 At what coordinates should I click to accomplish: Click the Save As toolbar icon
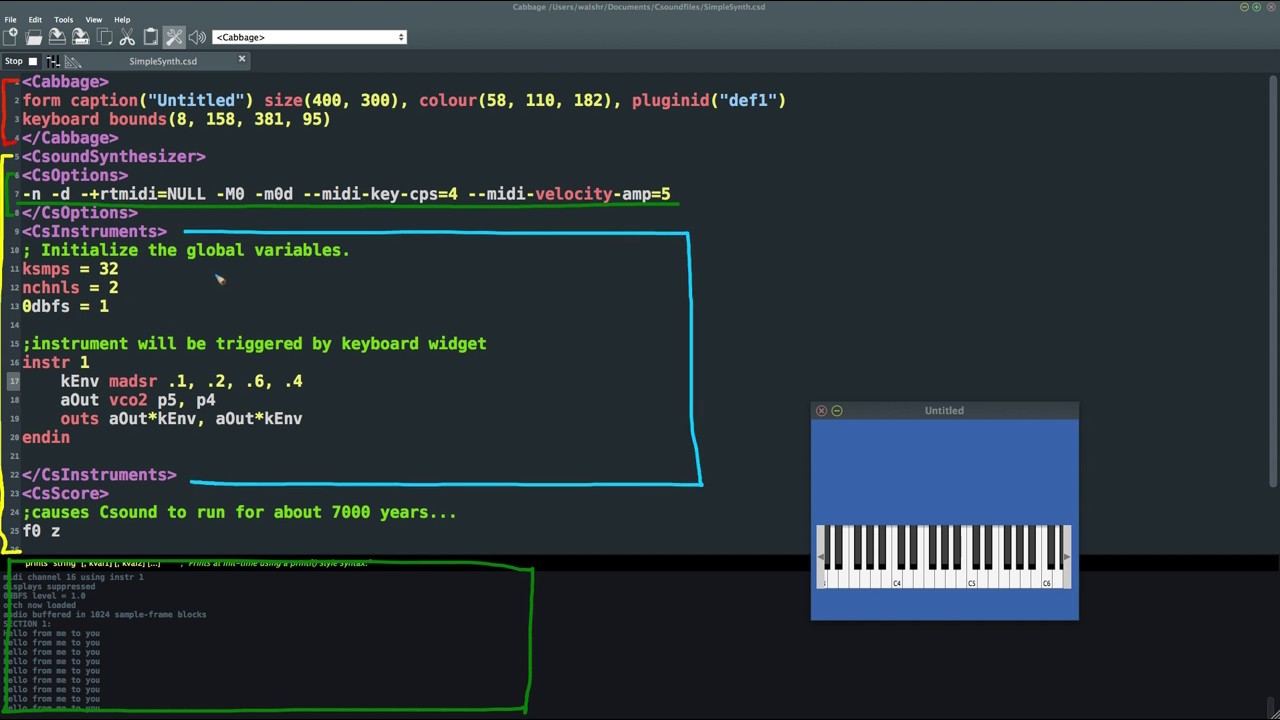[81, 37]
